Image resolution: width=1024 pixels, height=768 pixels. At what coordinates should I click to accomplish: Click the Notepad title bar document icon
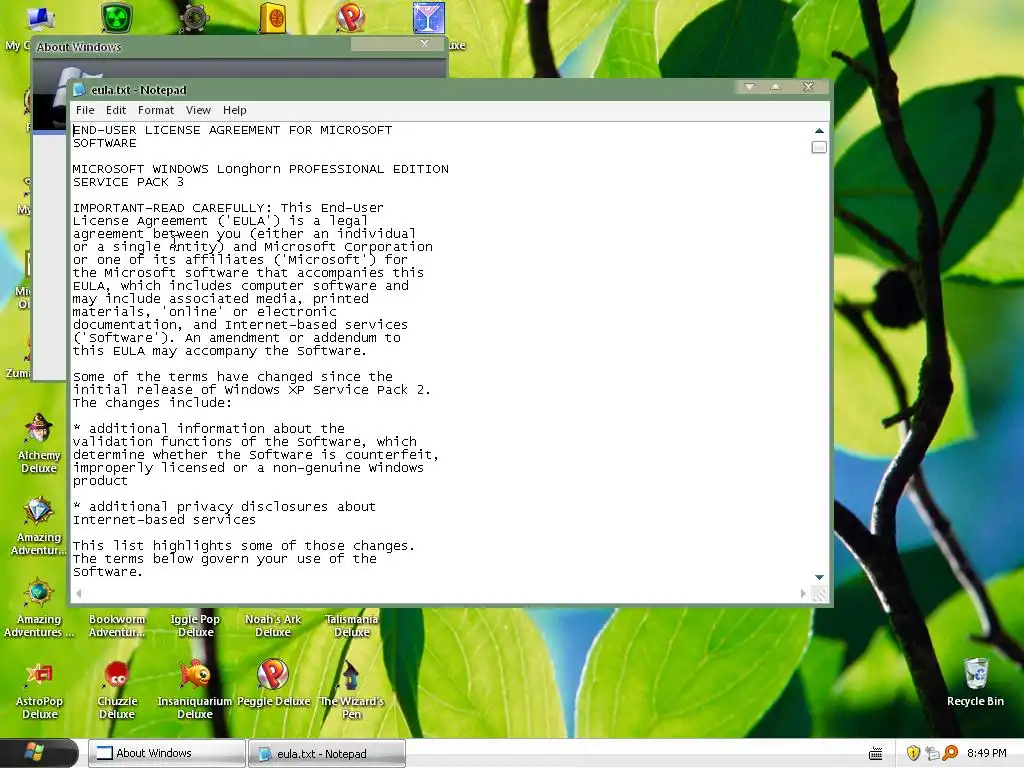click(x=79, y=89)
